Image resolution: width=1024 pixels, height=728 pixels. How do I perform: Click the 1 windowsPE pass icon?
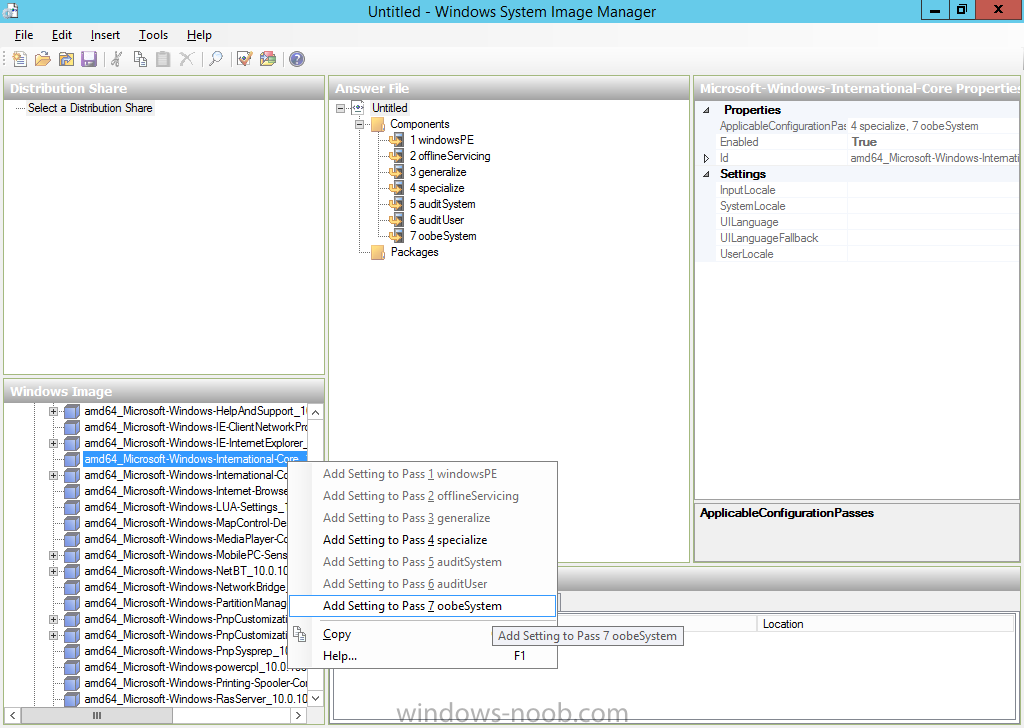tap(396, 140)
